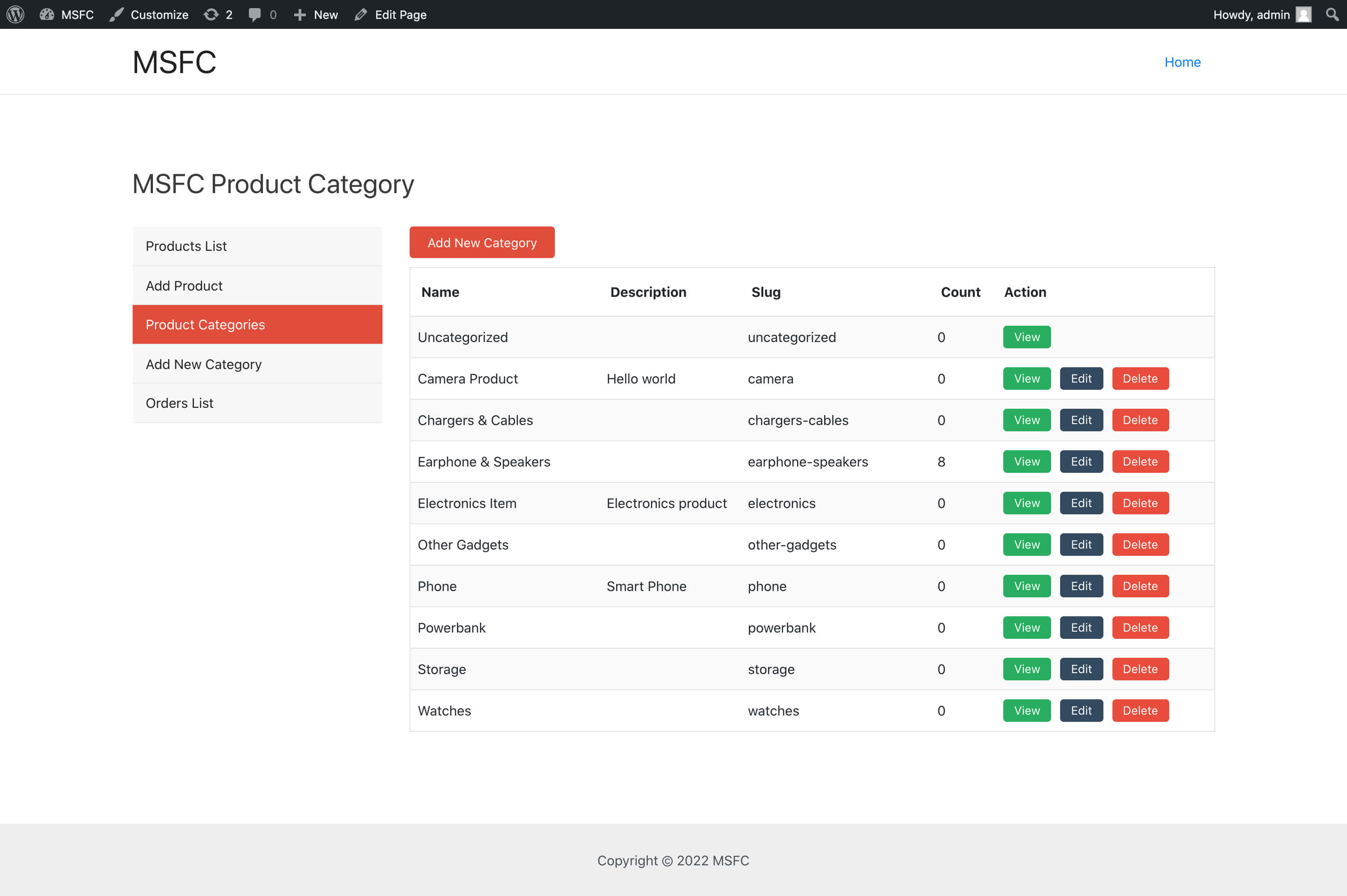Open the MSFC dashboard icon in admin bar

click(x=47, y=14)
